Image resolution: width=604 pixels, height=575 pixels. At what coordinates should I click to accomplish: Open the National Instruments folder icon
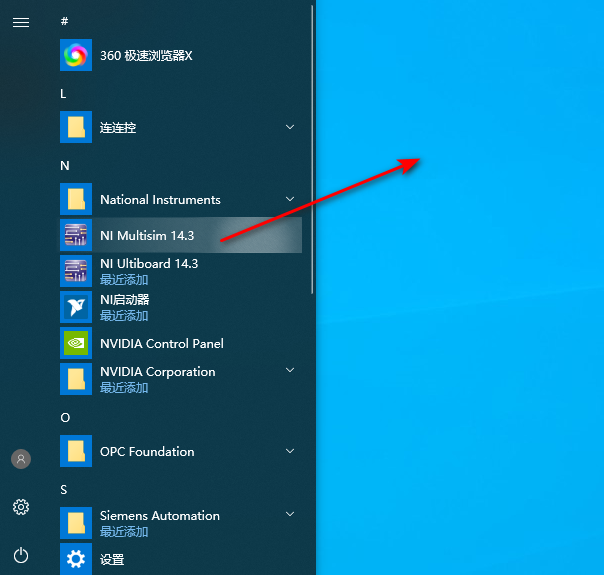pyautogui.click(x=76, y=199)
